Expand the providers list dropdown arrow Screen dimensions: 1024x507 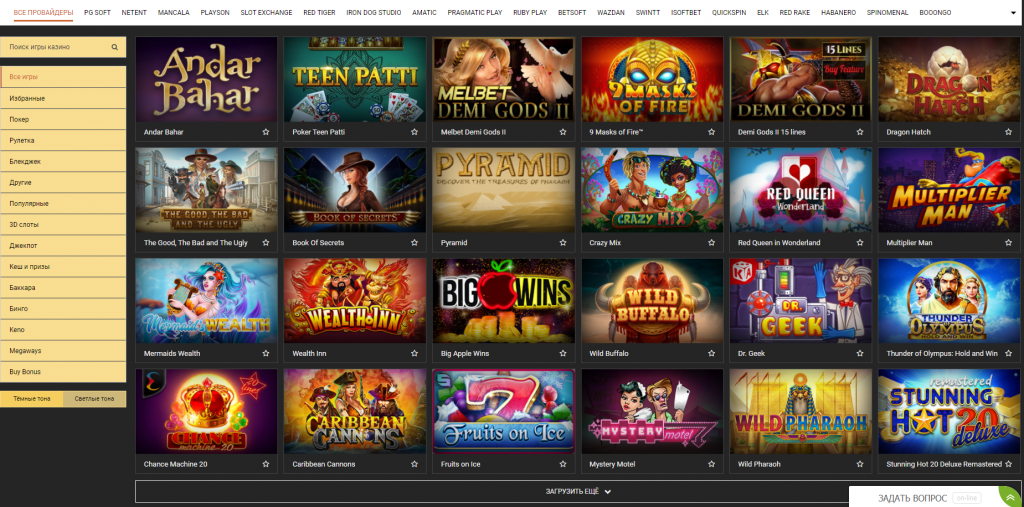tap(1012, 12)
